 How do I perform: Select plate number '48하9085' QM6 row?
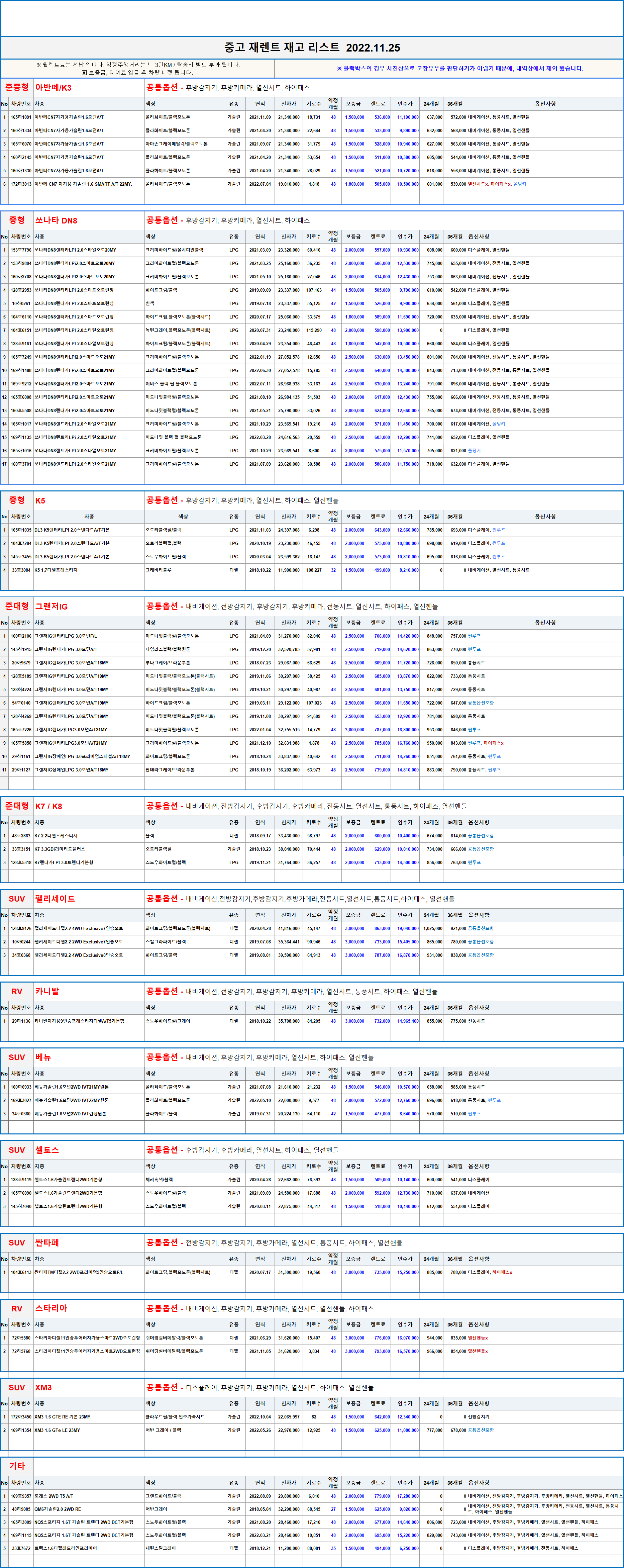(21, 1509)
